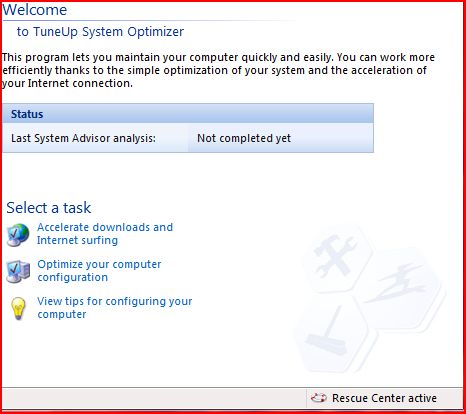Screen dimensions: 466x414
Task: Click the Not completed yet status value
Action: click(x=244, y=138)
